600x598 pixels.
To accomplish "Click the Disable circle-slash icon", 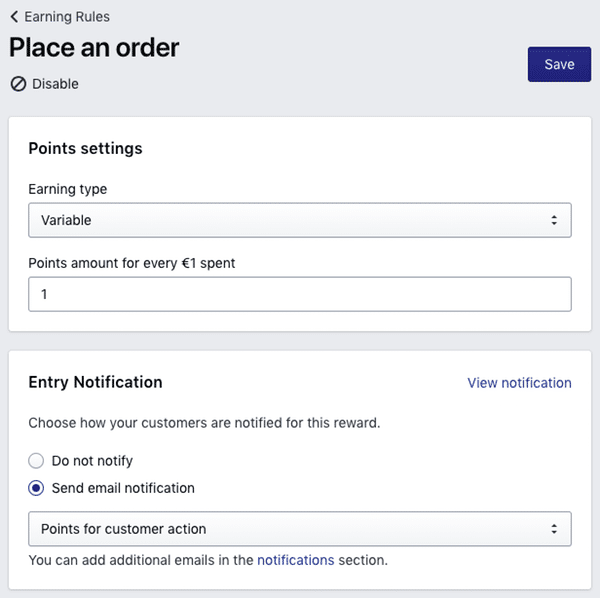I will [x=18, y=84].
